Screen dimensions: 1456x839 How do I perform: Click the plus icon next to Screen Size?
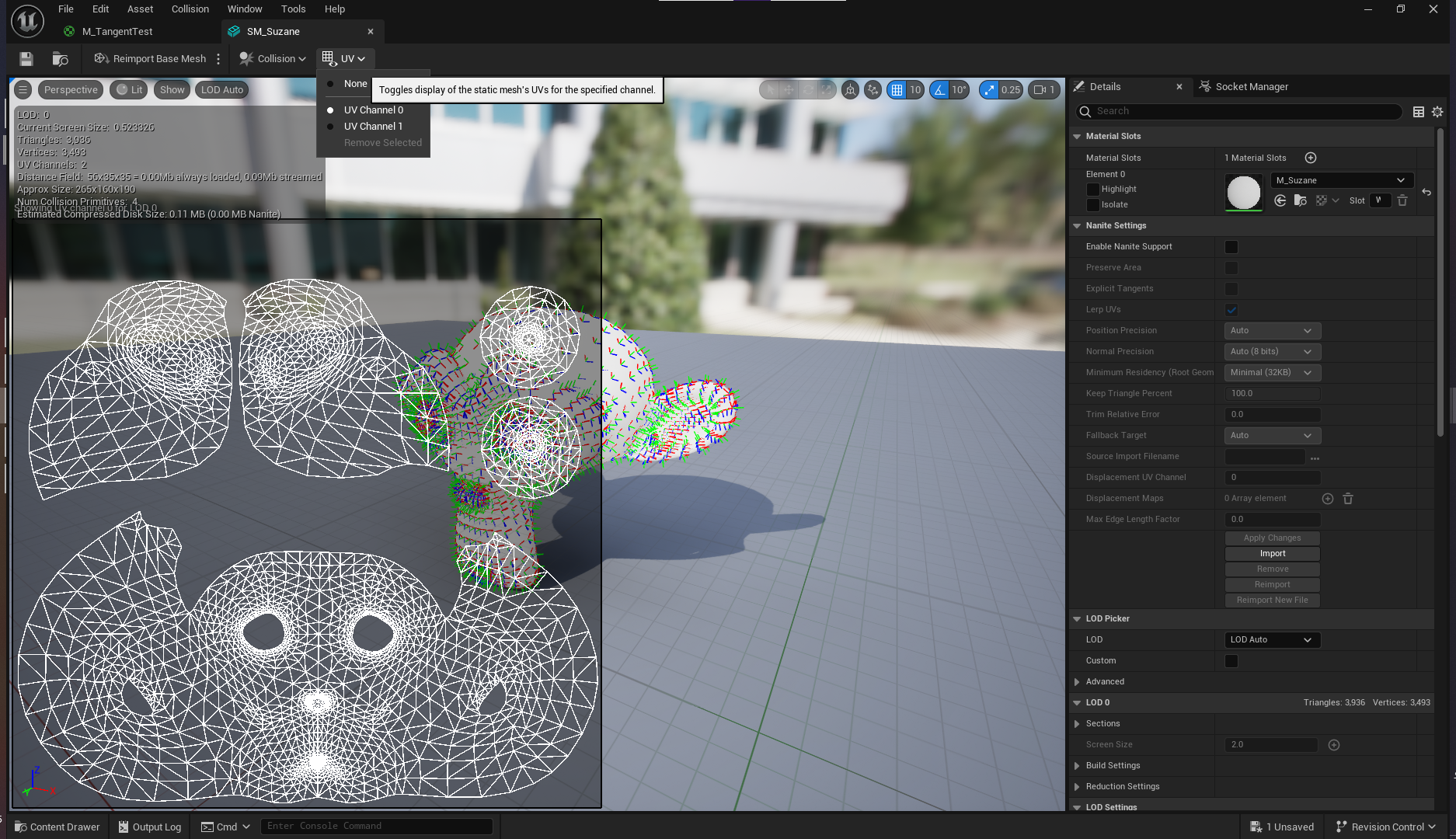[1334, 745]
